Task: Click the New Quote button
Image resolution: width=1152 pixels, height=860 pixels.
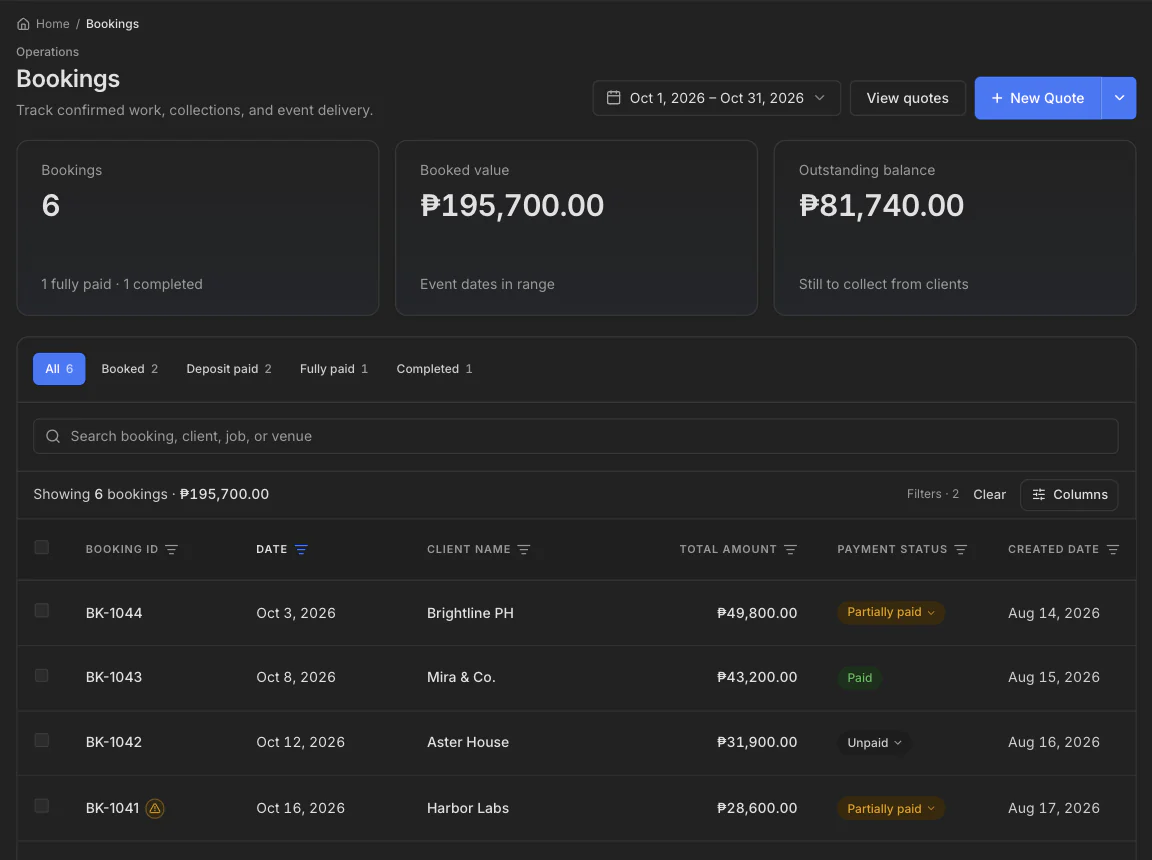Action: click(1037, 98)
